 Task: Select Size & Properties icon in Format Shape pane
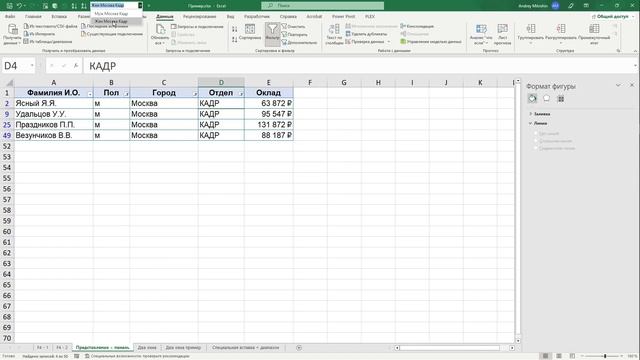point(561,98)
